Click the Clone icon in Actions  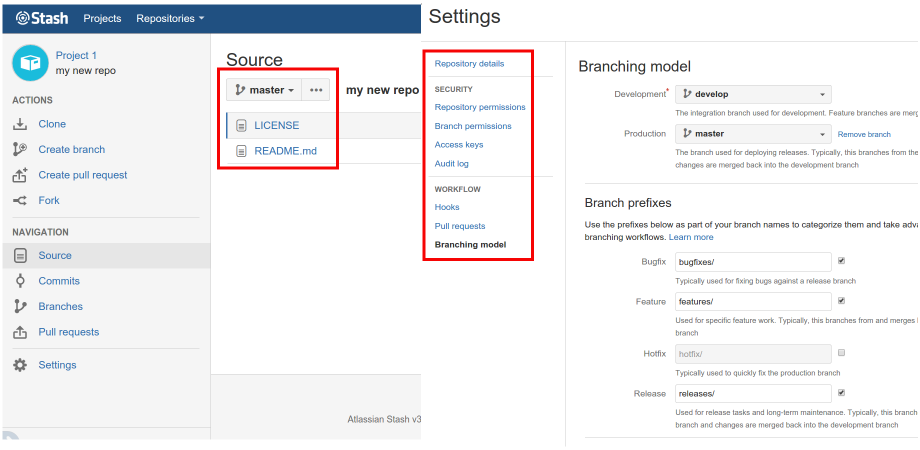[x=20, y=124]
